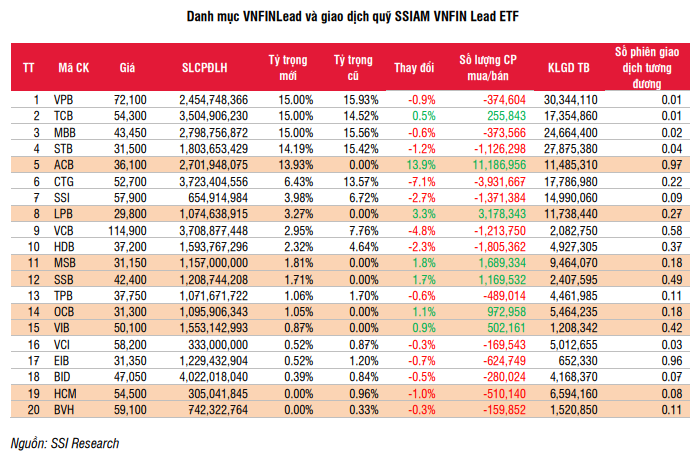Image resolution: width=694 pixels, height=458 pixels.
Task: Click VCI shares outstanding 333,000,000
Action: click(x=218, y=345)
